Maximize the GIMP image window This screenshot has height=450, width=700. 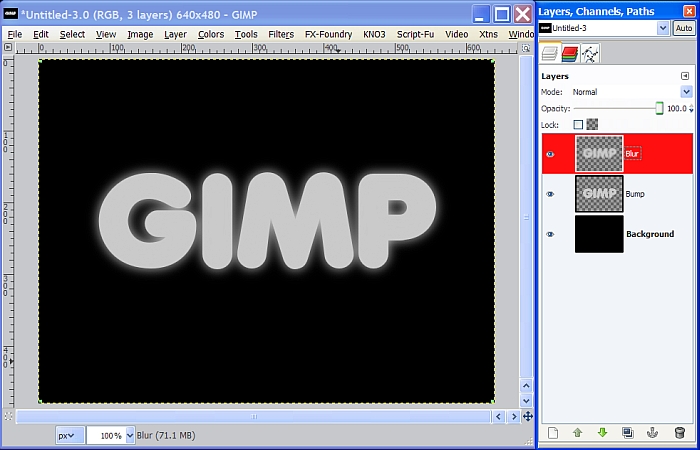click(501, 14)
